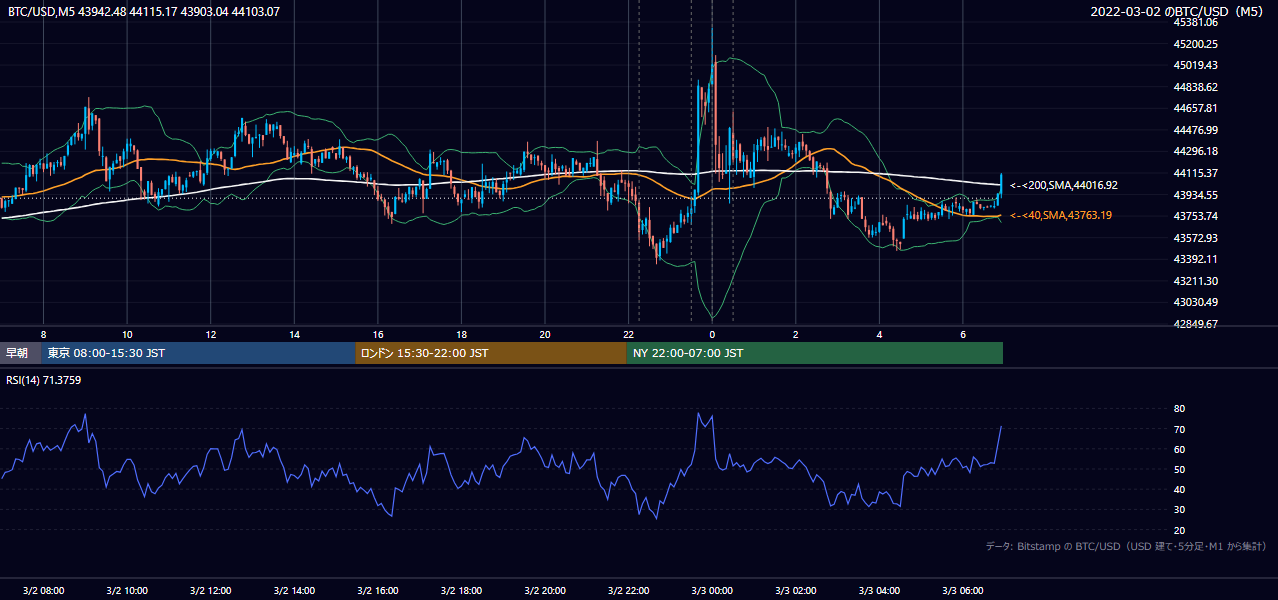Click the 3/2 20:00 time label
1278x600 pixels.
point(544,590)
